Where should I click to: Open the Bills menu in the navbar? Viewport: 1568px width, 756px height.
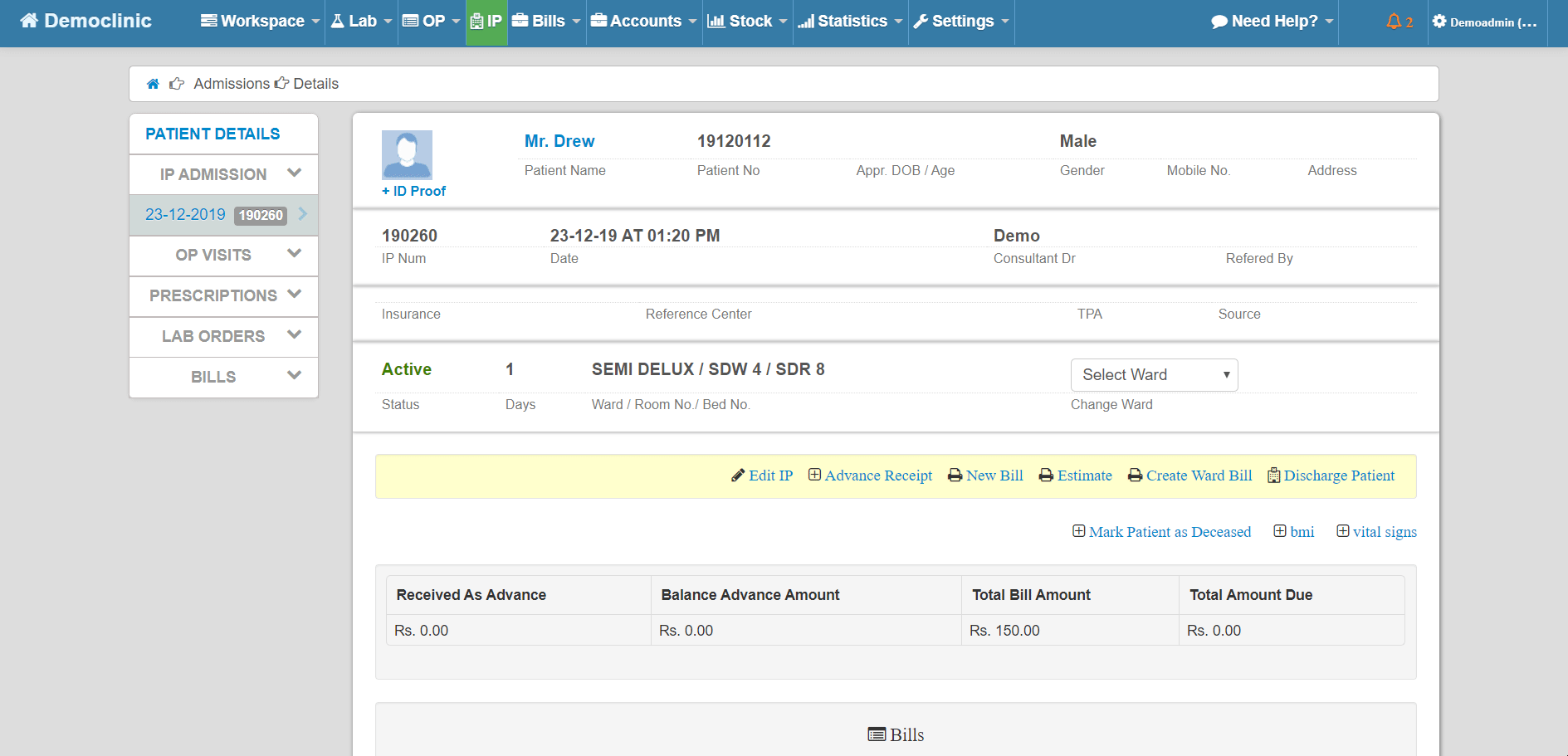tap(545, 21)
